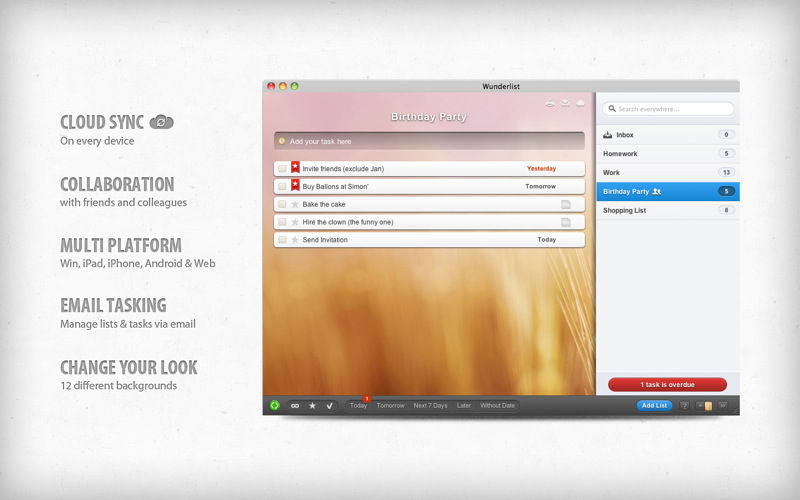
Task: Click the 'CHANGE YOUR LOOK' heading text
Action: tap(129, 367)
